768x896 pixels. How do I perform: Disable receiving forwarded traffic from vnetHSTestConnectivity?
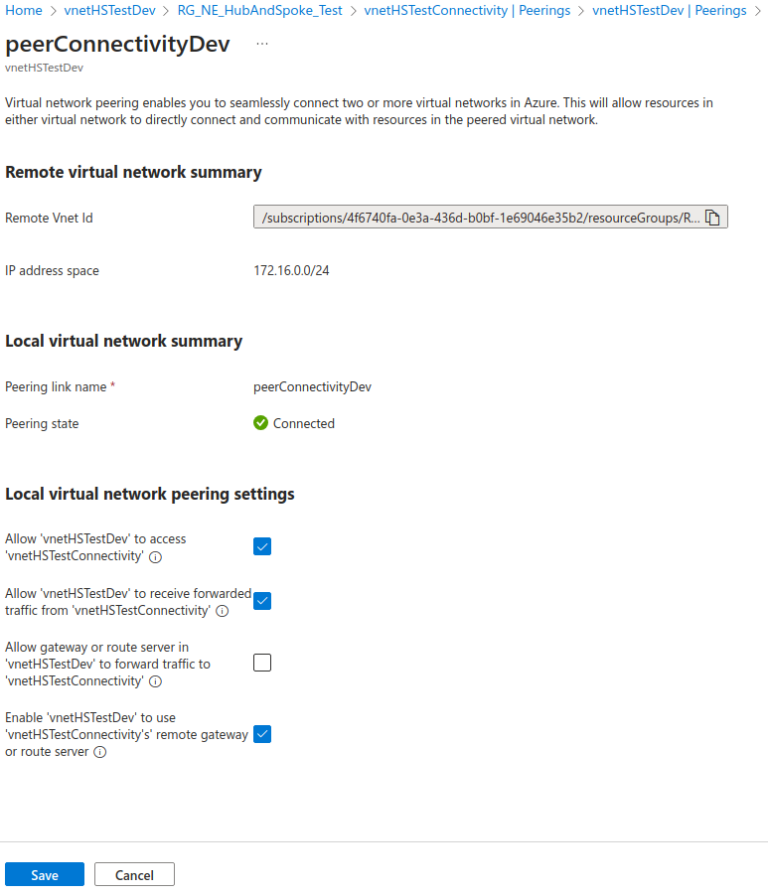coord(262,601)
